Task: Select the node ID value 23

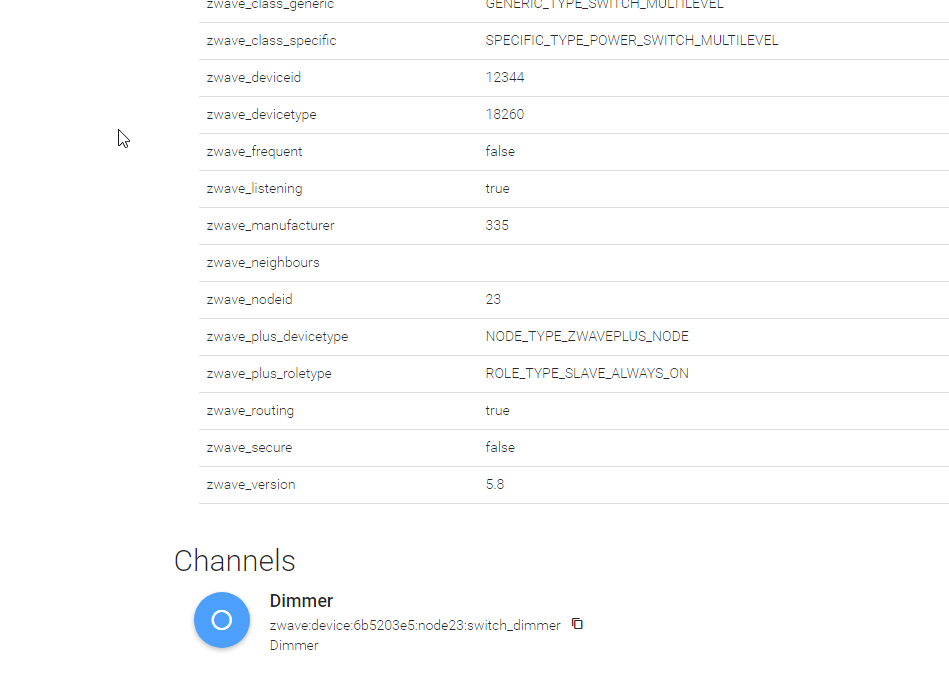Action: pos(493,300)
